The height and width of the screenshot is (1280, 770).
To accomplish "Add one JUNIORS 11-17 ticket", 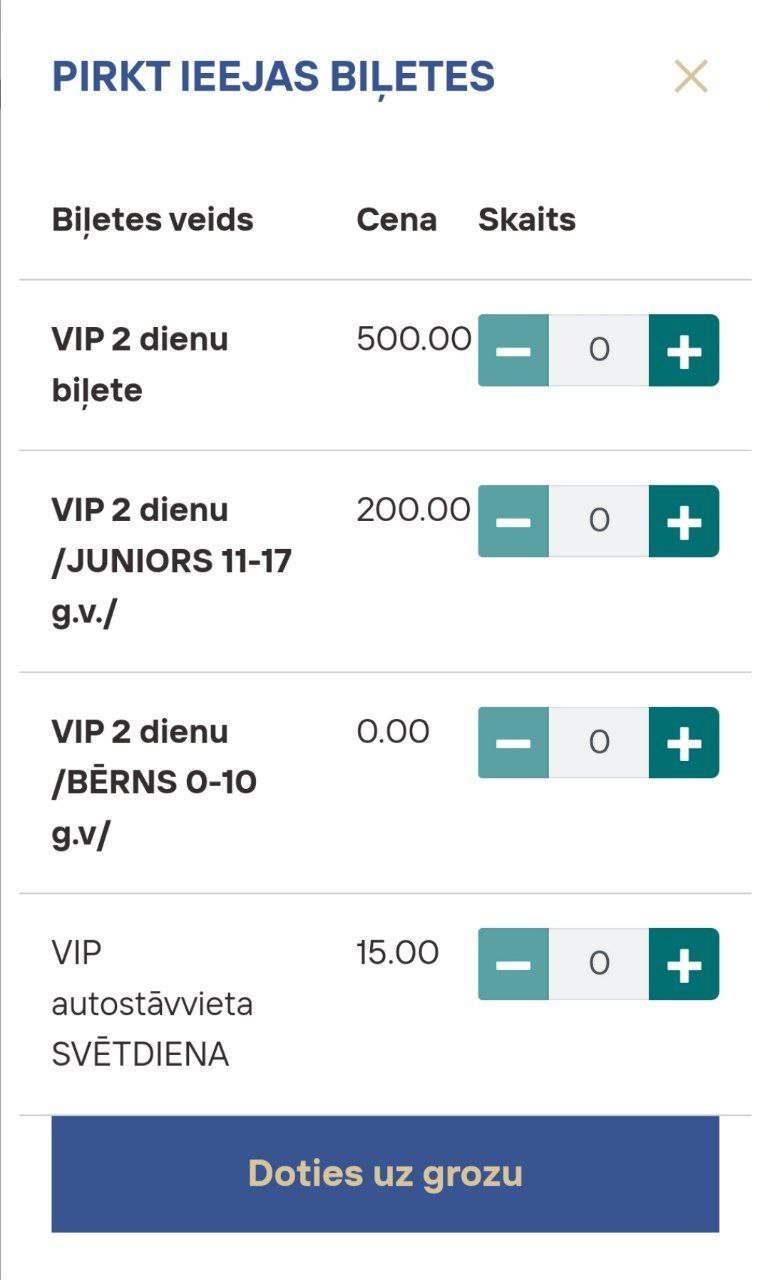I will tap(684, 521).
